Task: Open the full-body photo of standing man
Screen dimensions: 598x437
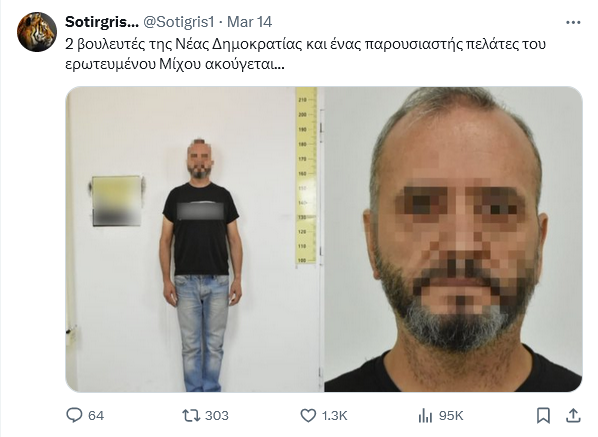Action: pos(194,239)
